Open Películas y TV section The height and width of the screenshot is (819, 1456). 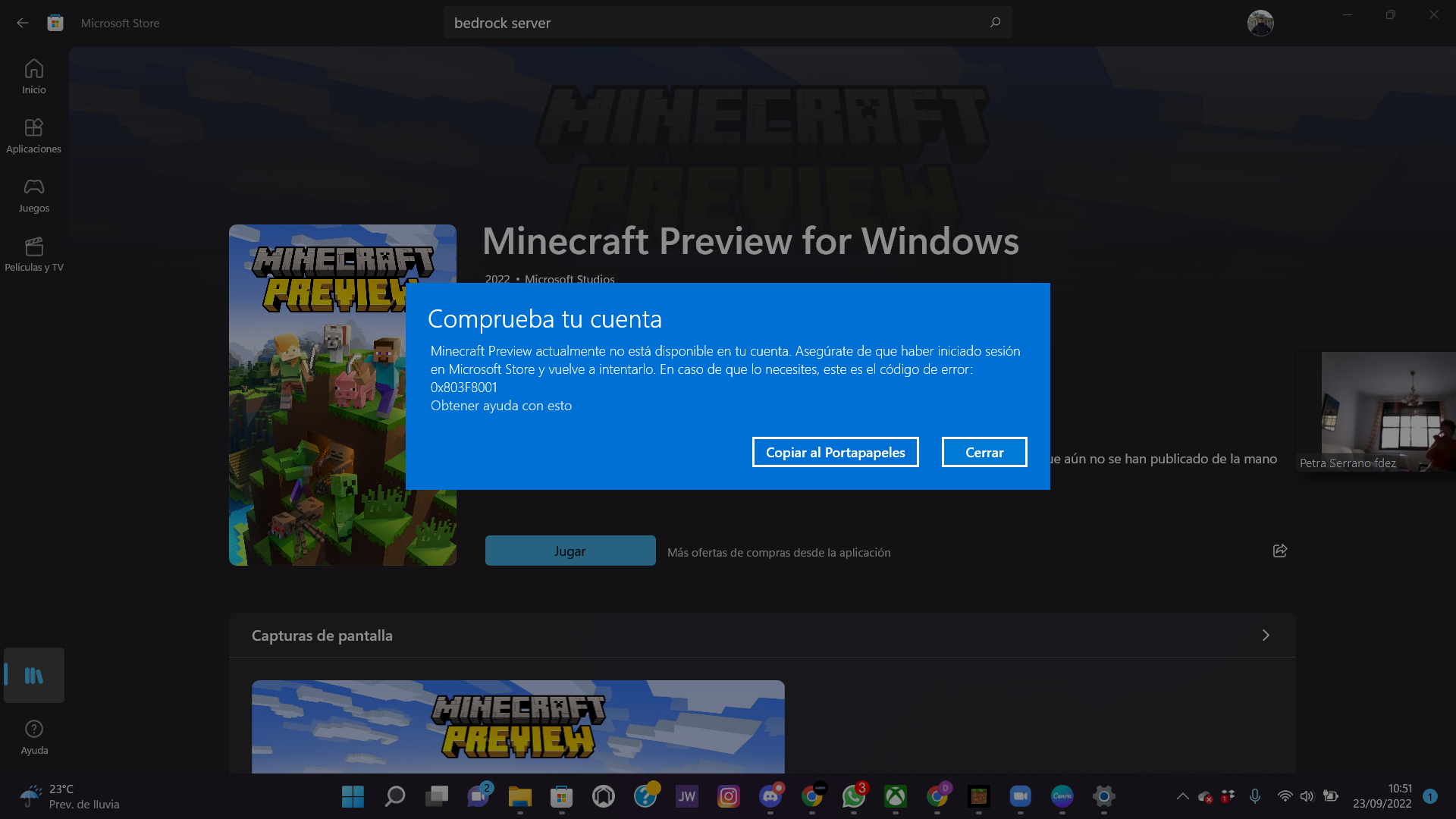click(33, 255)
